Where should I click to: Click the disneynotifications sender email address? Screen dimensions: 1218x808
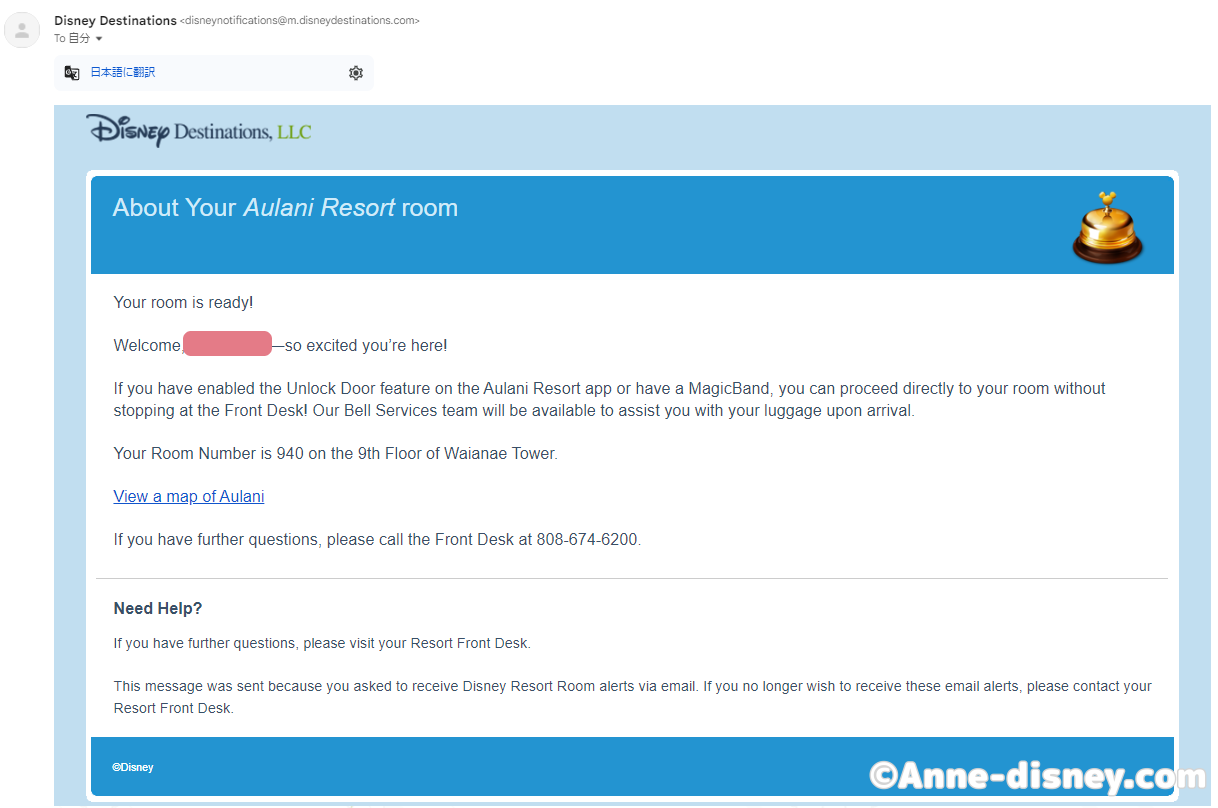300,20
